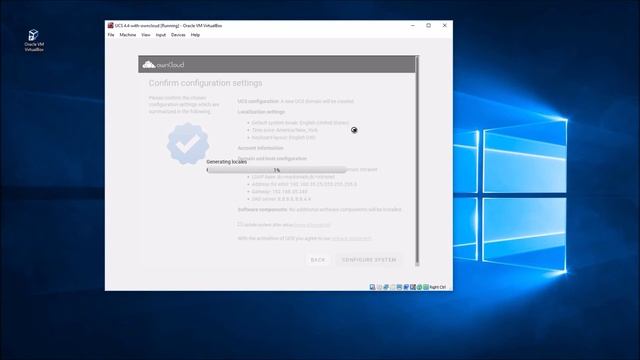Open the Devices menu

[178, 35]
